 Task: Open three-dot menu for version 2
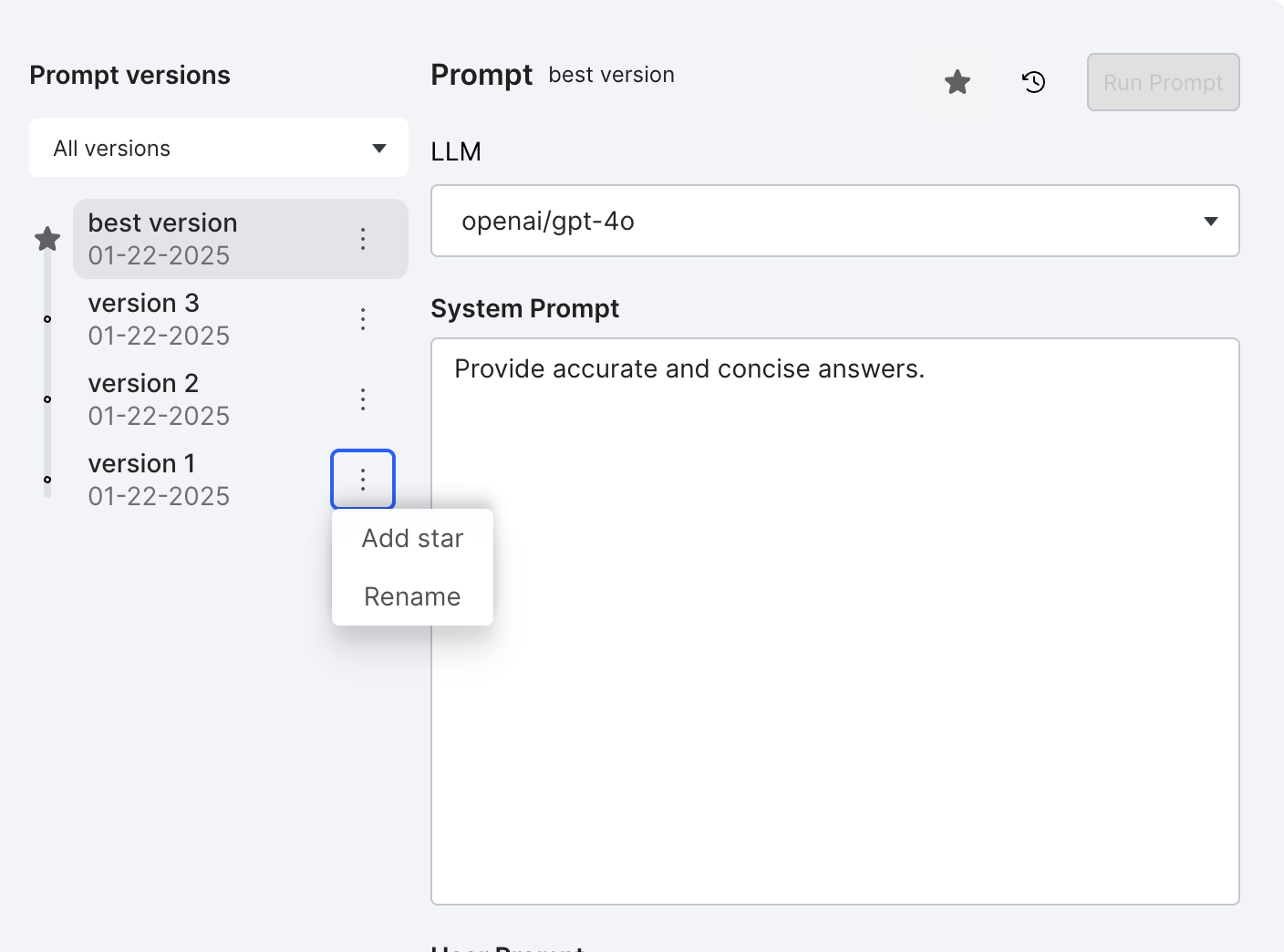click(x=363, y=399)
